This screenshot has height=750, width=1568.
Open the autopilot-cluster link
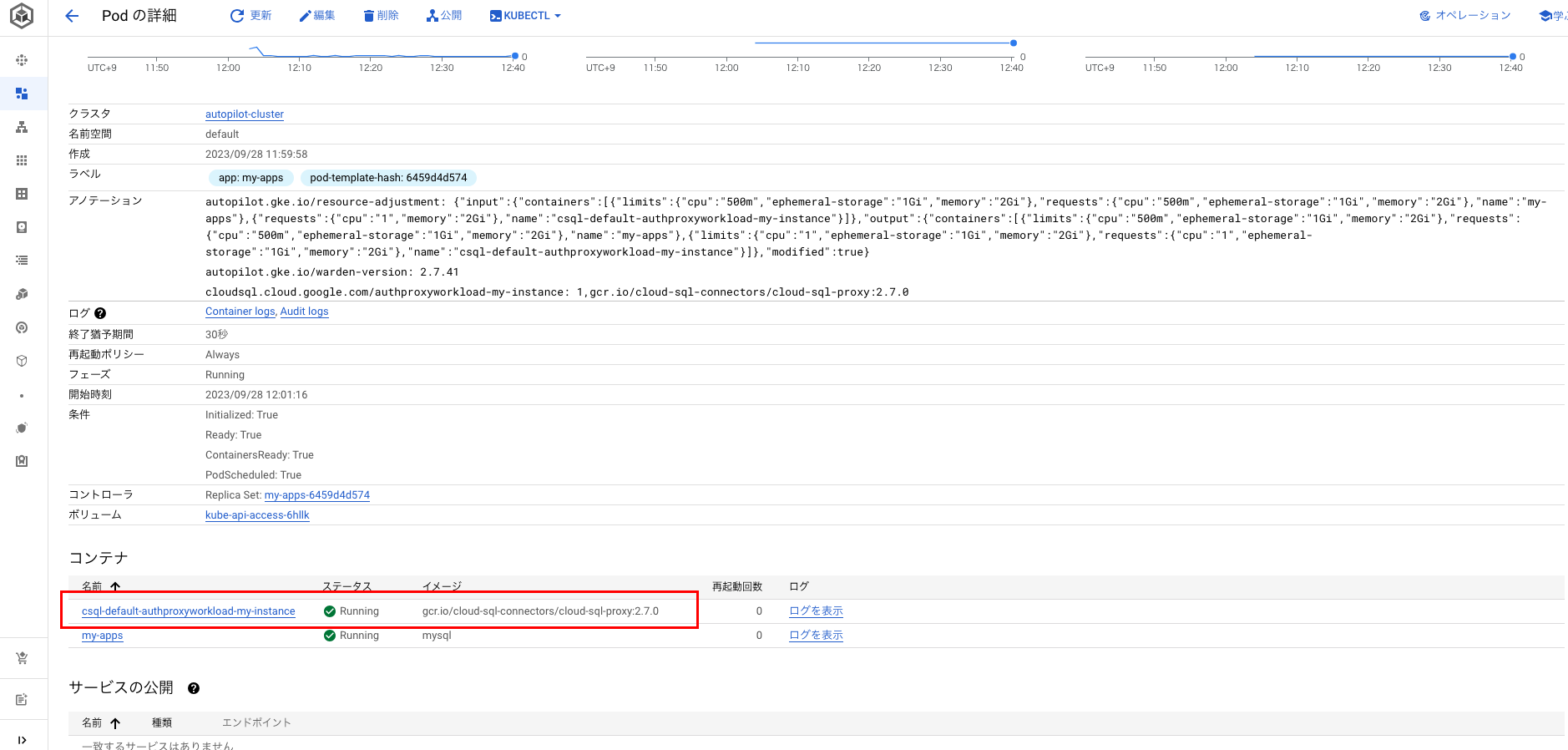[x=245, y=114]
